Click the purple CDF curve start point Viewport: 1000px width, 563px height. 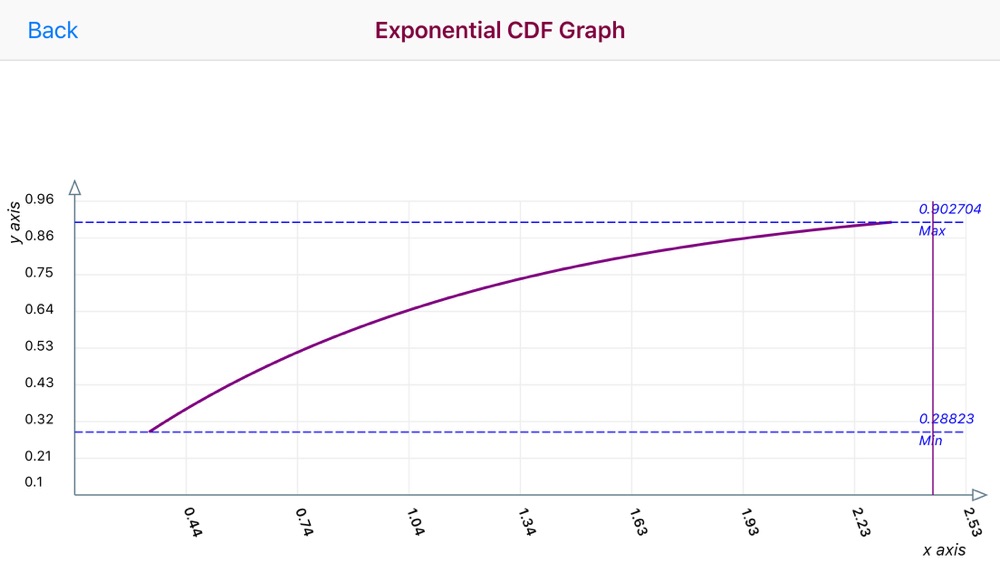point(151,431)
